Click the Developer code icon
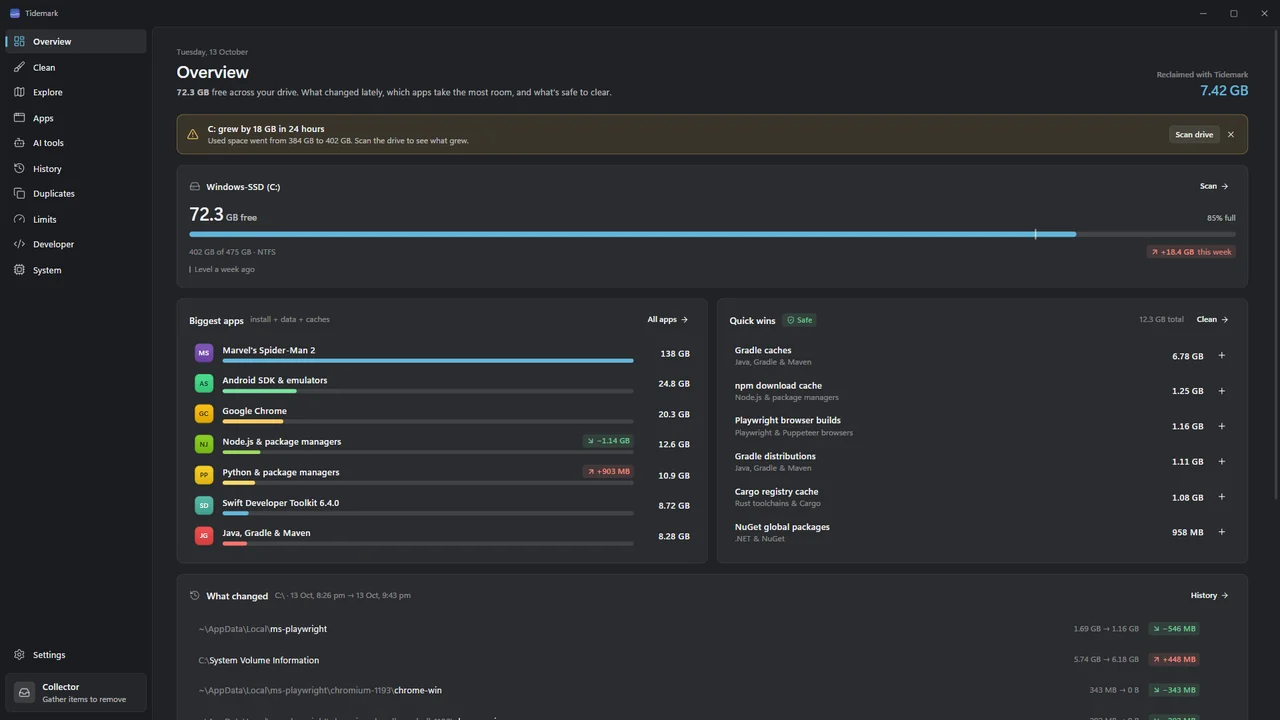 (x=19, y=244)
